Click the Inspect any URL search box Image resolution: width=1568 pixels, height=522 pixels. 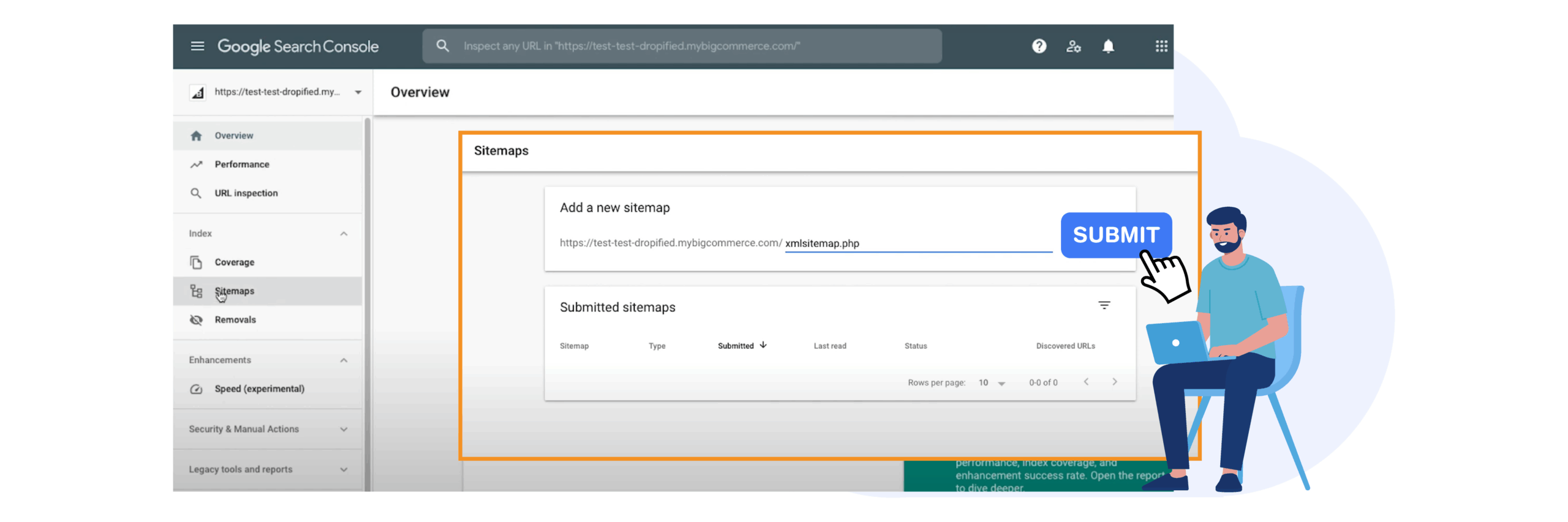(682, 46)
